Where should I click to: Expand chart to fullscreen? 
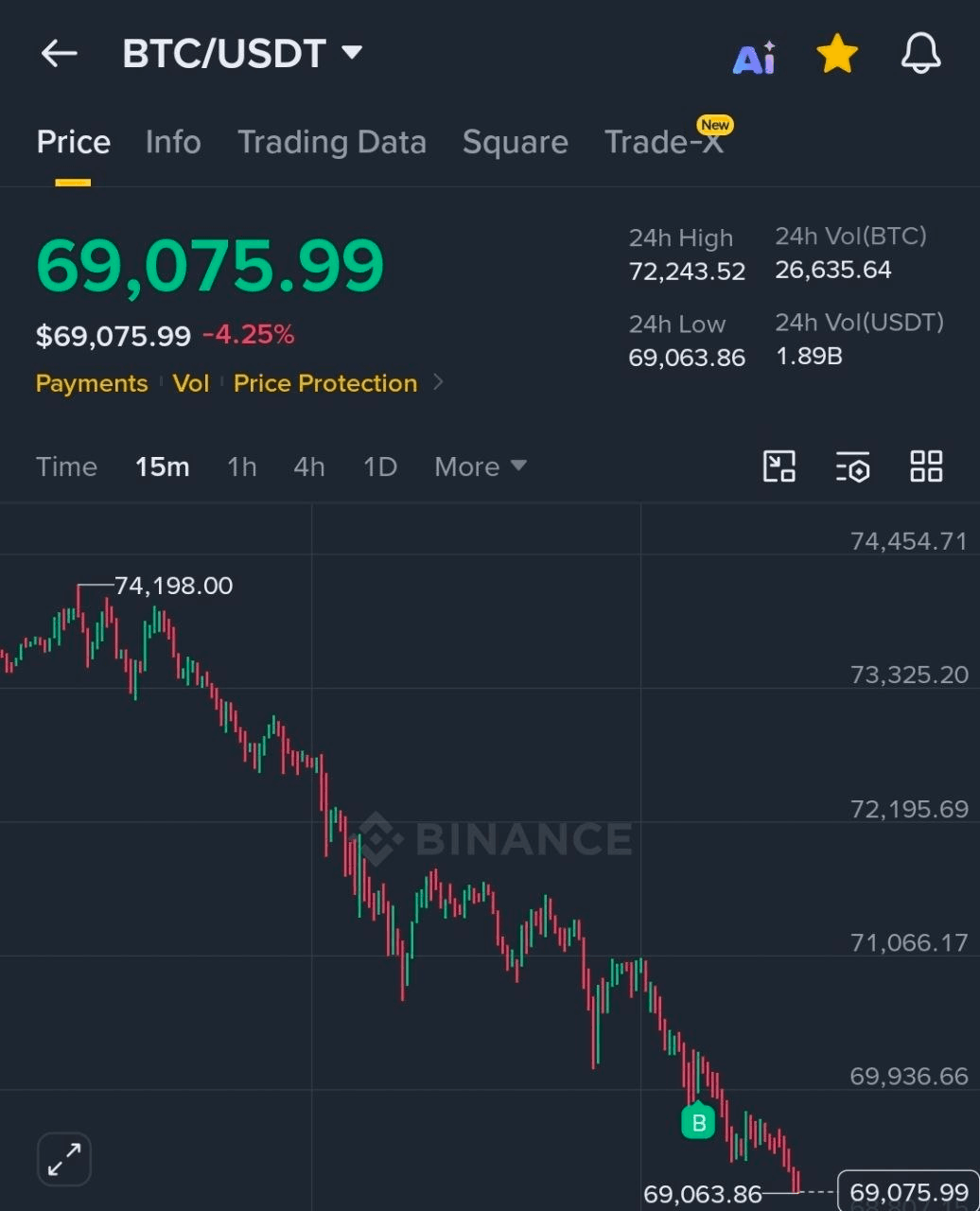pos(64,1159)
